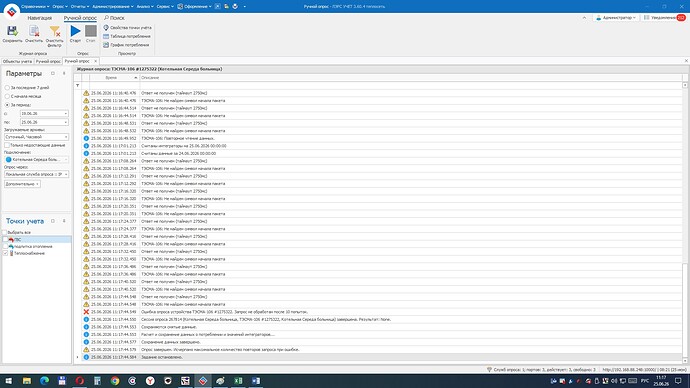690x388 pixels.
Task: Click the Точки учета panel window-mode icon
Action: tap(53, 221)
